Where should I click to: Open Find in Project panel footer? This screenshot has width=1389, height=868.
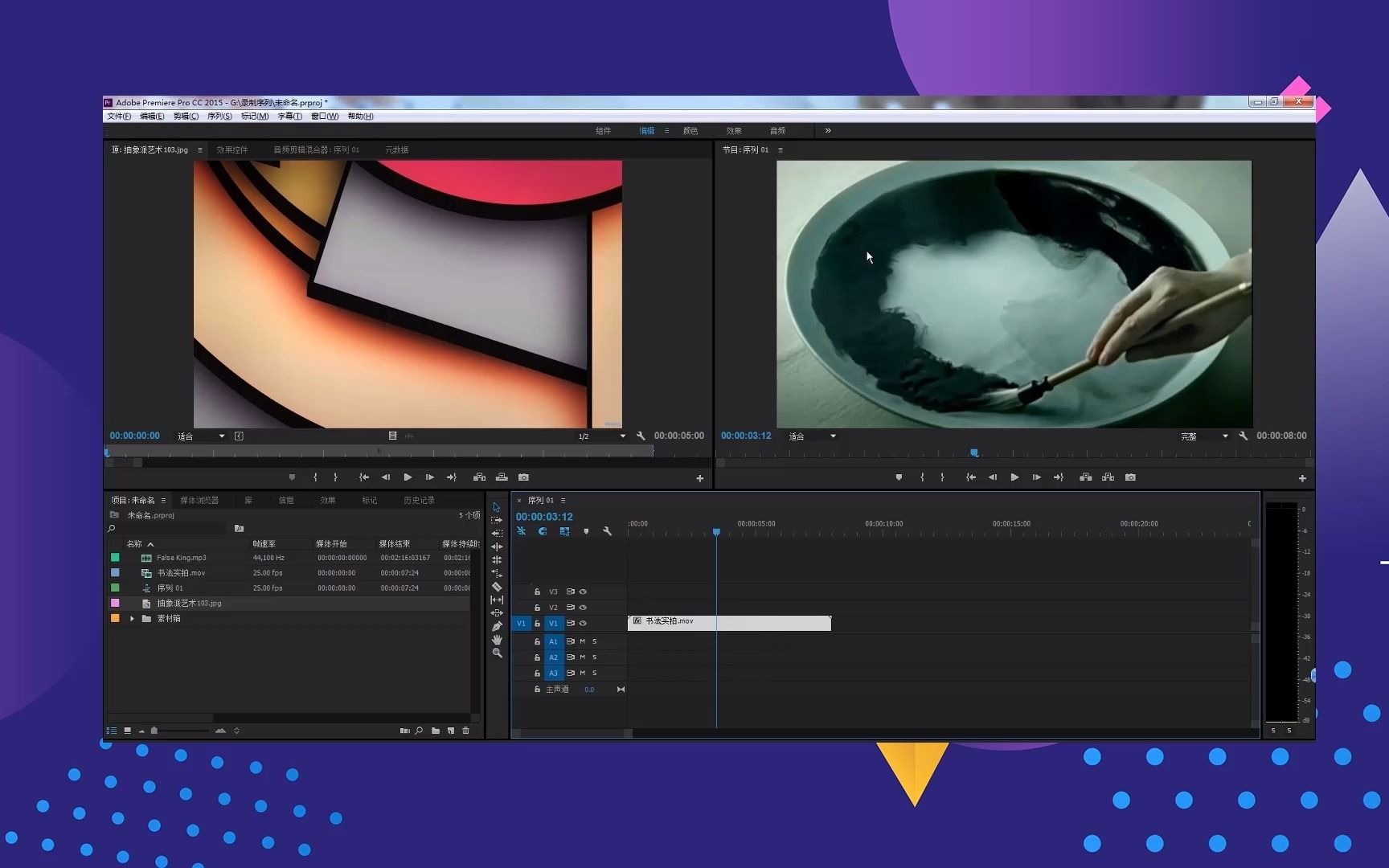coord(419,731)
